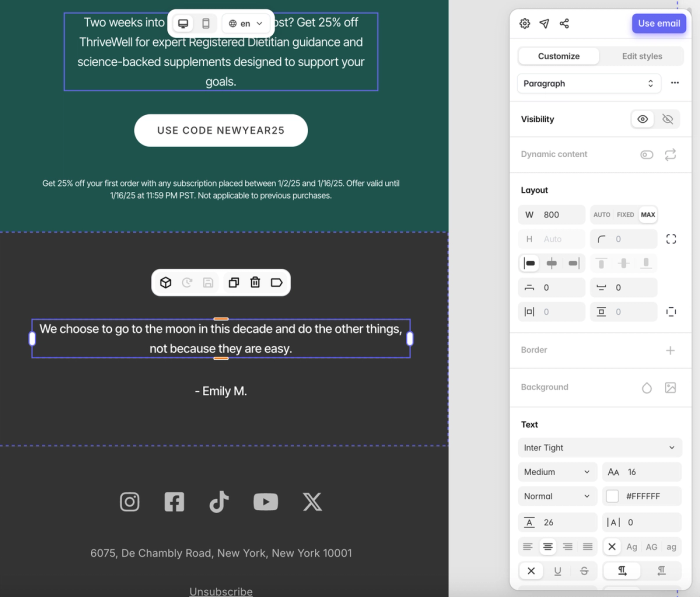
Task: Set left-to-right text direction
Action: 622,571
